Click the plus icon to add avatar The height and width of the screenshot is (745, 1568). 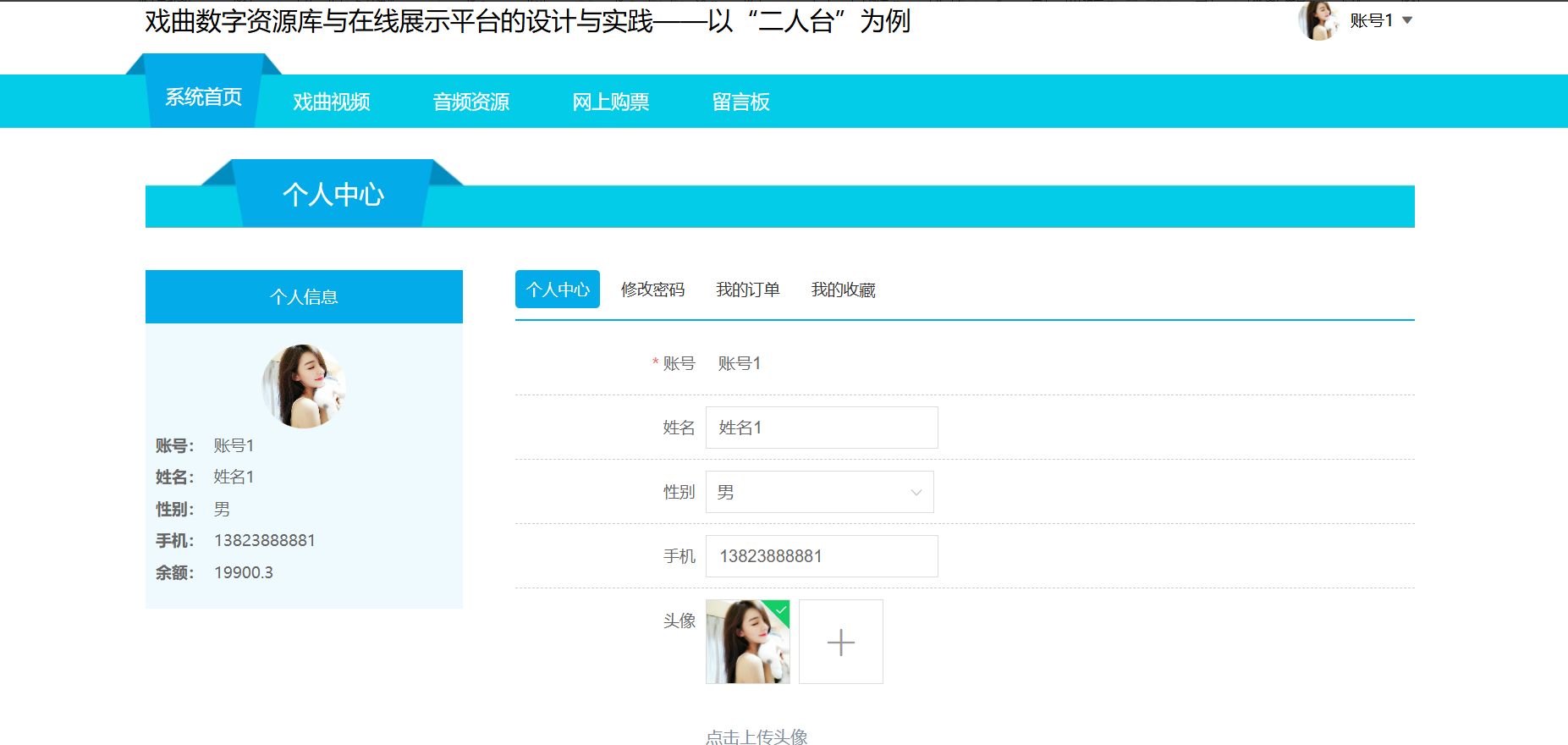pos(841,642)
